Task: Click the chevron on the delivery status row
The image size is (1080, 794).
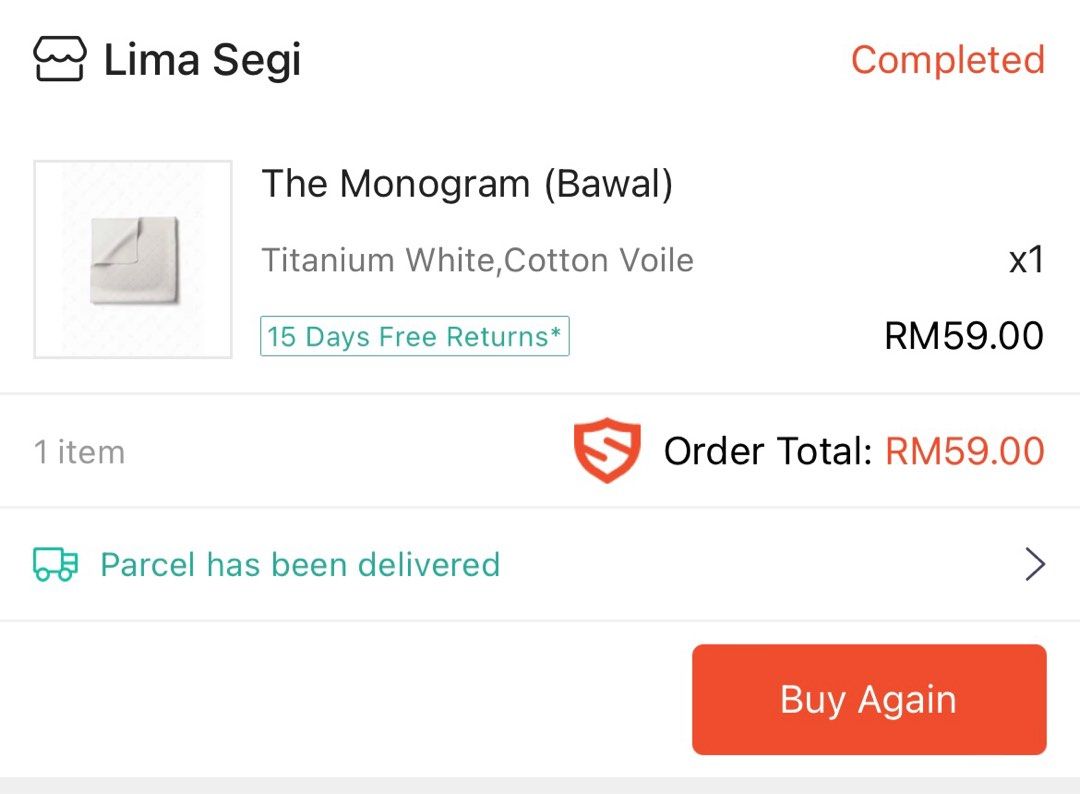Action: click(x=1036, y=564)
